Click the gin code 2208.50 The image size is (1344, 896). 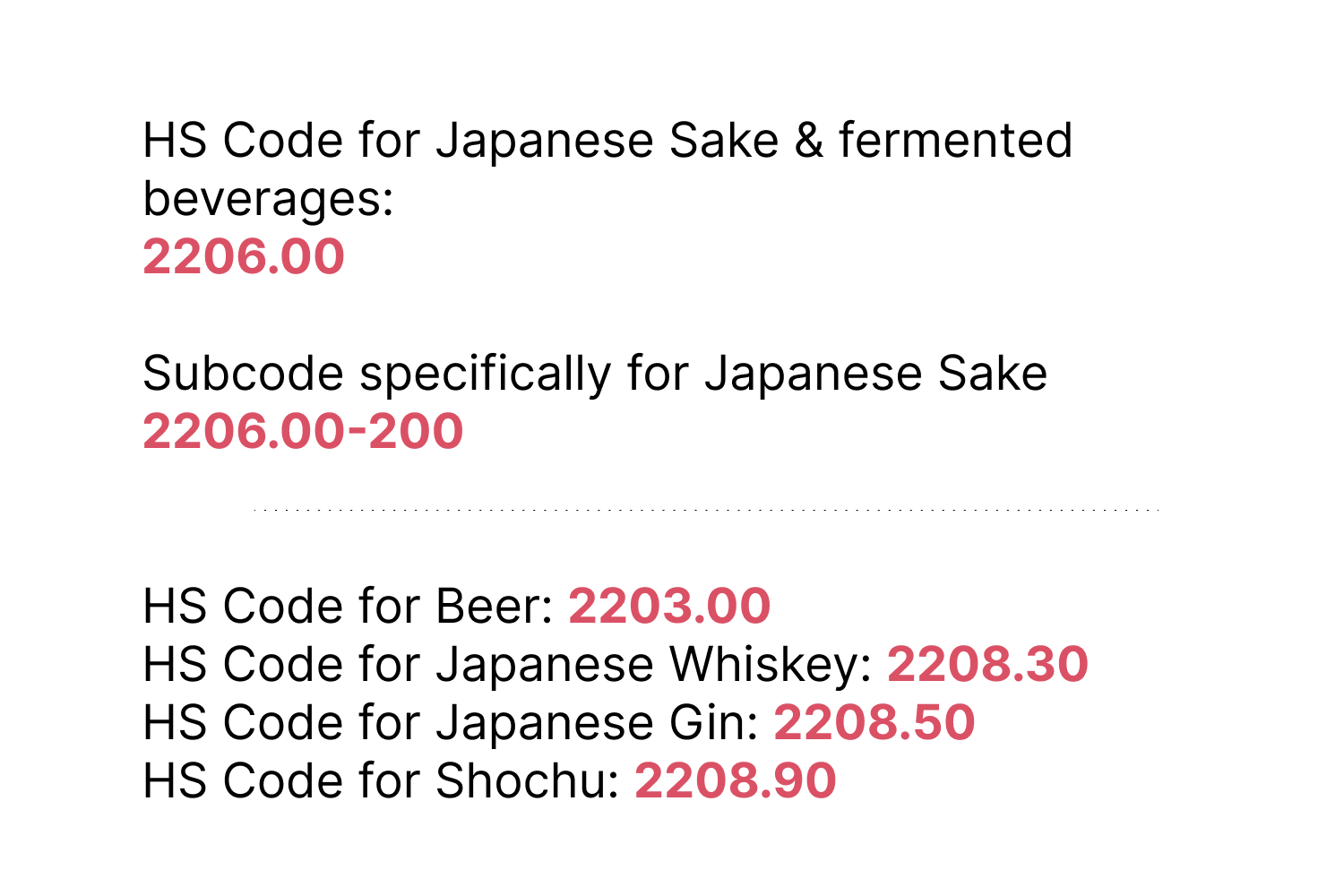(874, 723)
